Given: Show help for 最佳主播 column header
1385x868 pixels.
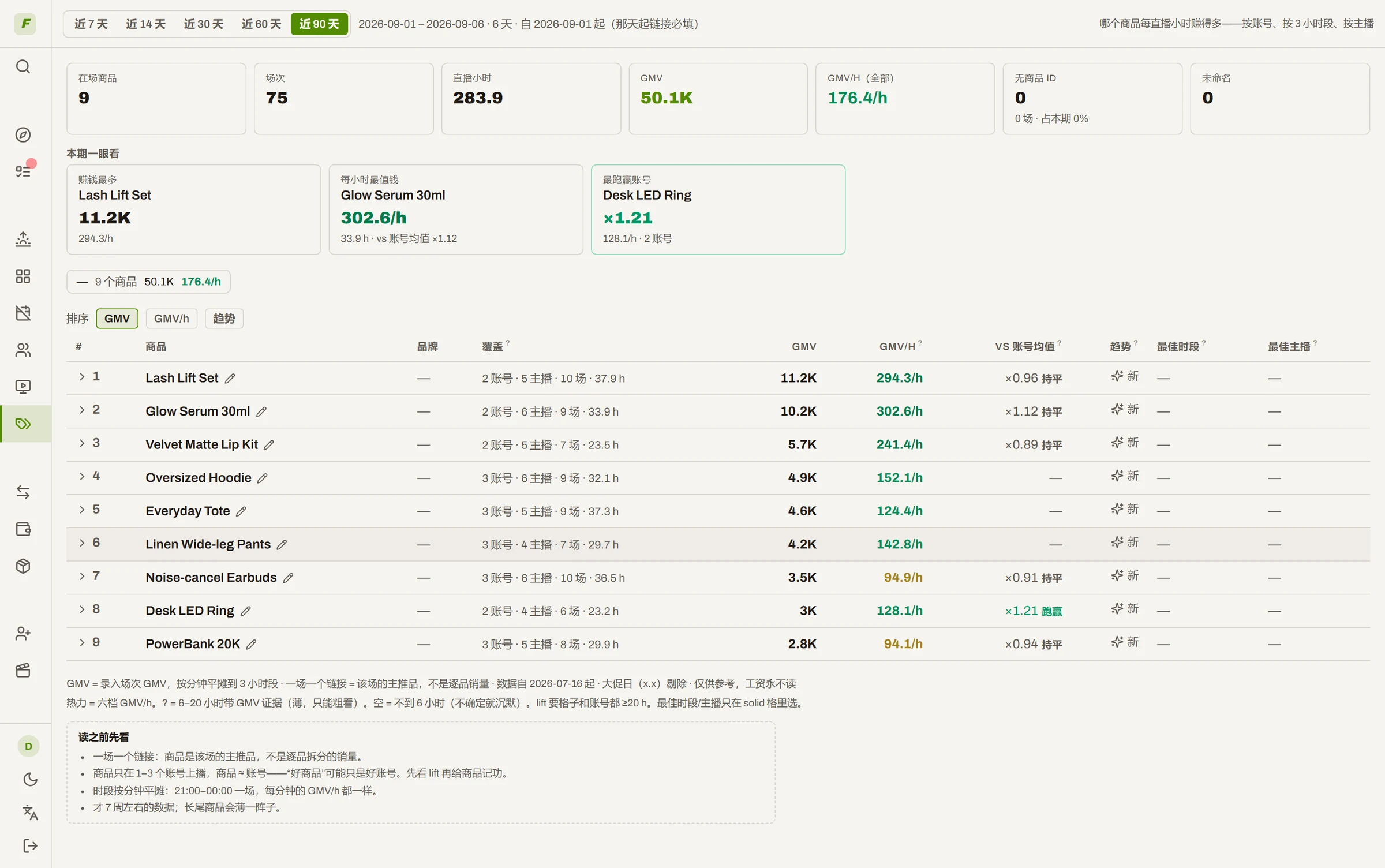Looking at the screenshot, I should (1315, 343).
